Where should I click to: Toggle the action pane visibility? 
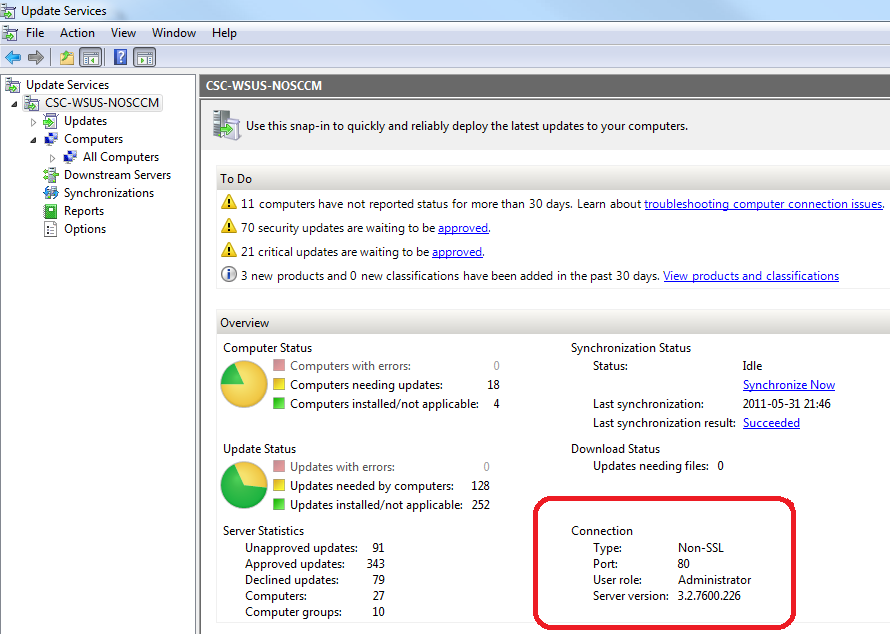(x=144, y=57)
